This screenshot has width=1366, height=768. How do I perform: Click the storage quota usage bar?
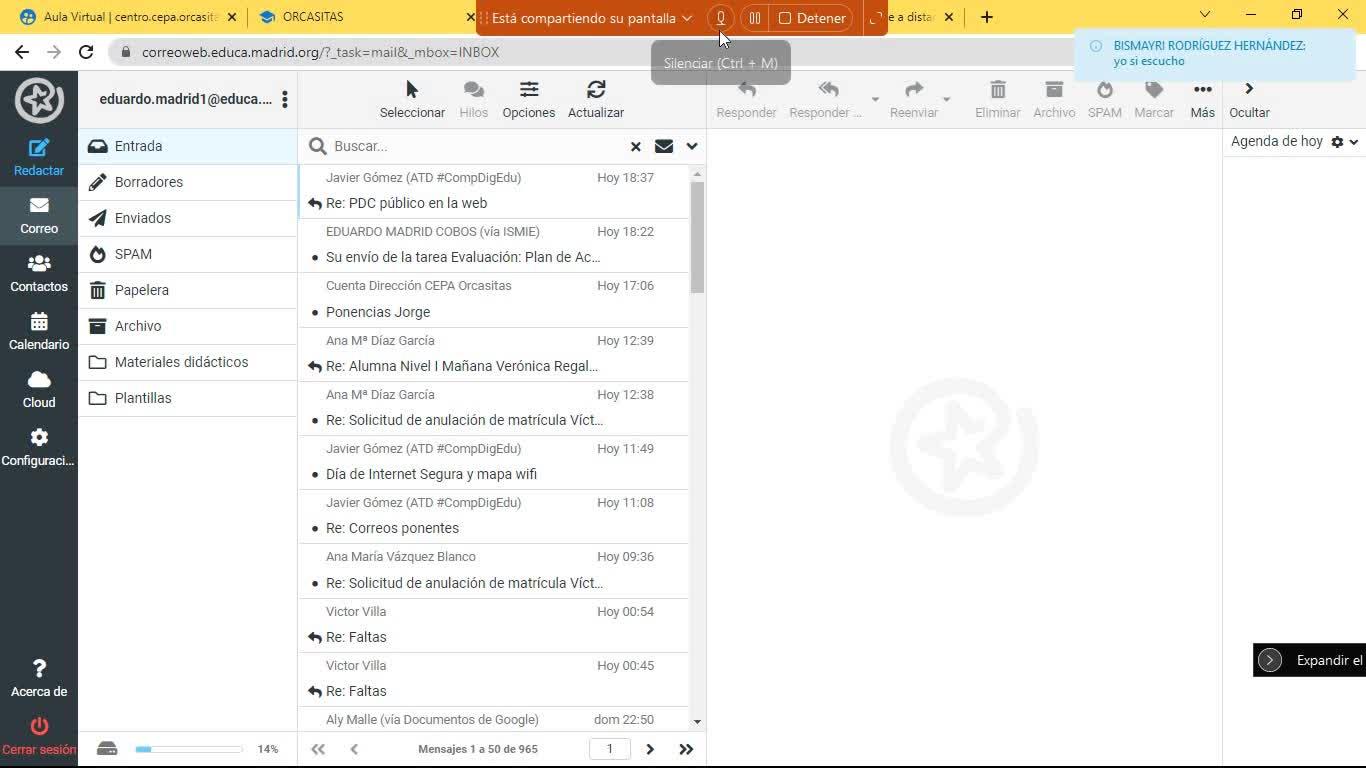[x=189, y=749]
